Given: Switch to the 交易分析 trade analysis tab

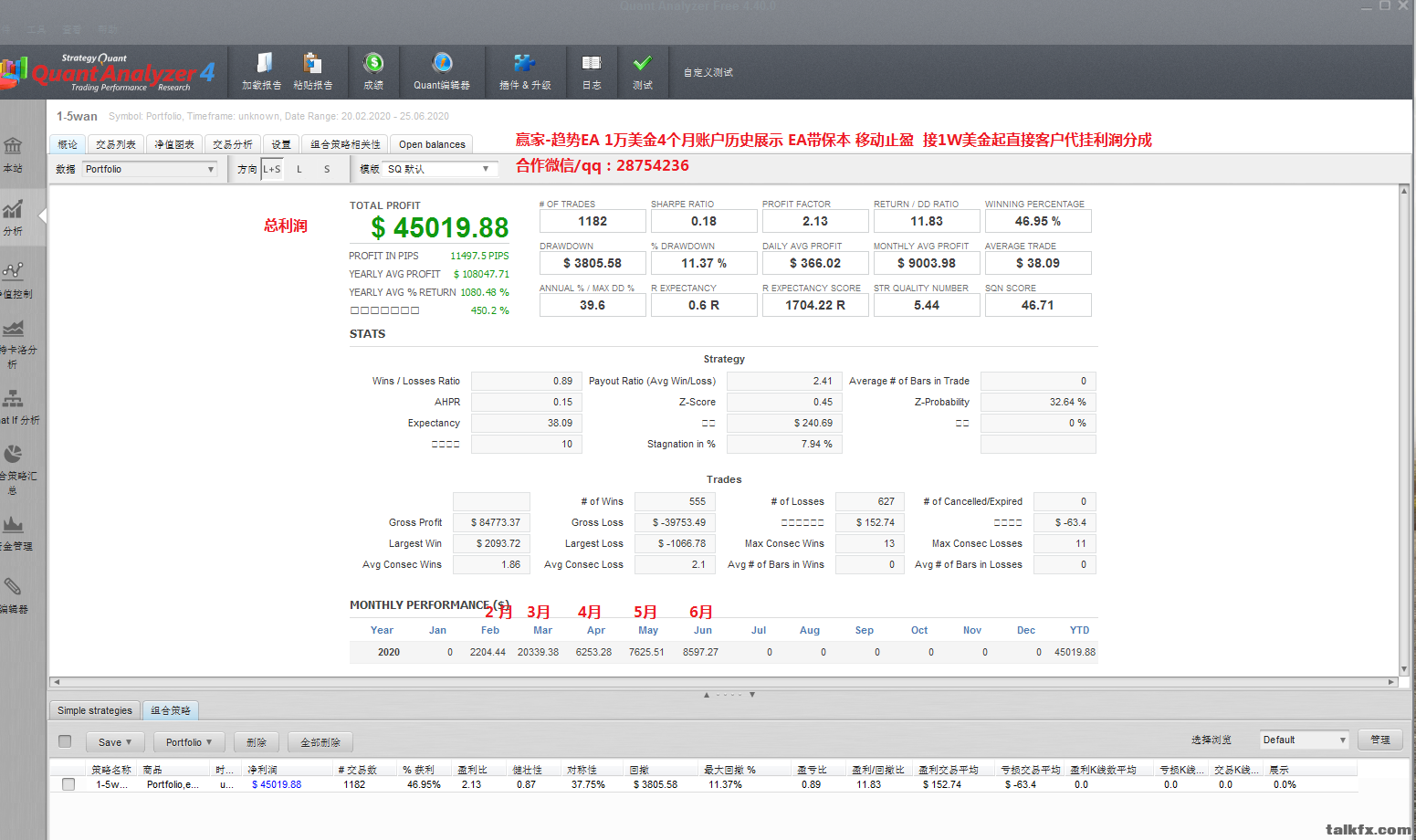Looking at the screenshot, I should pyautogui.click(x=233, y=144).
